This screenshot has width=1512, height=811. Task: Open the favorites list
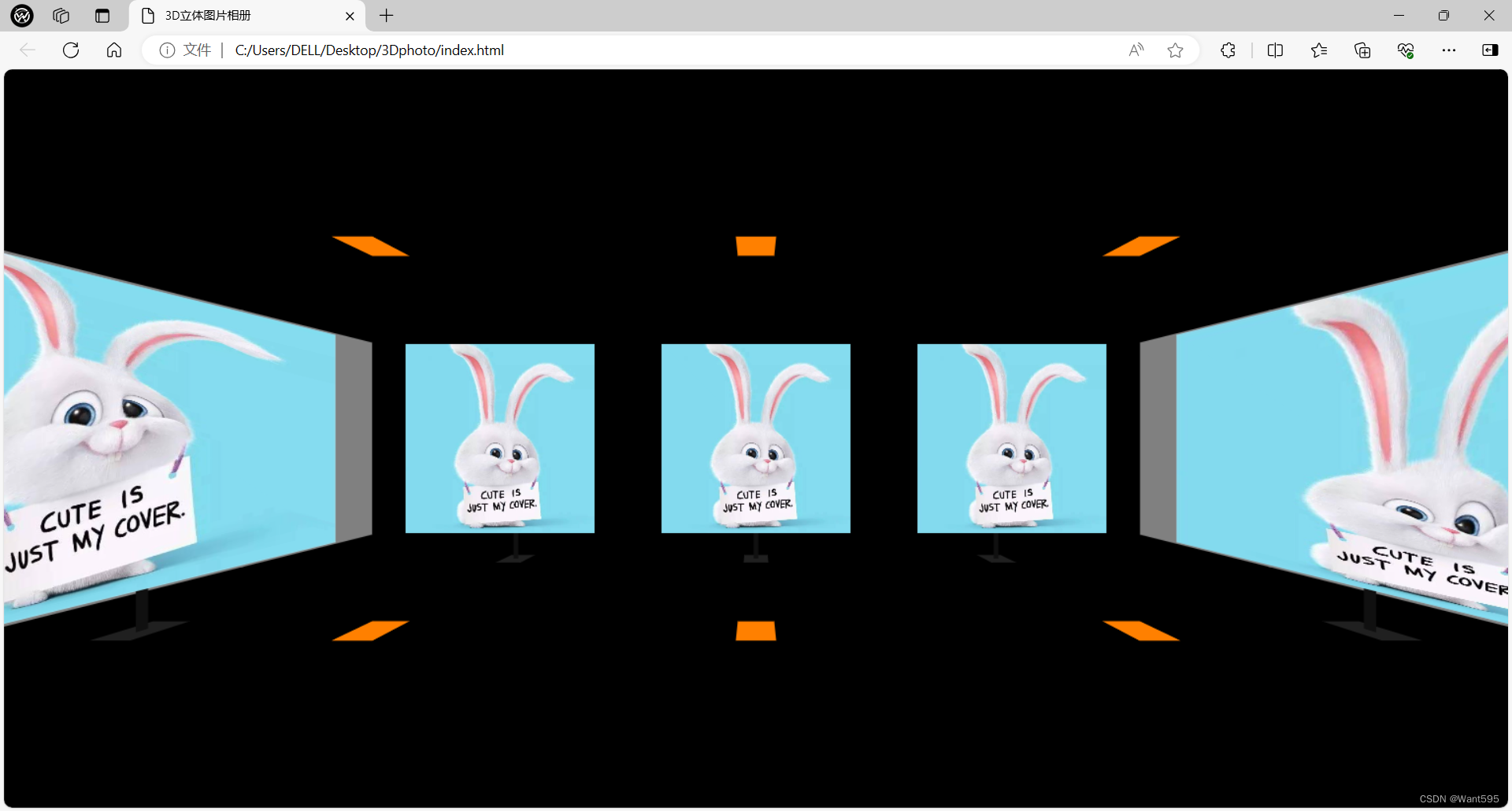(1319, 50)
